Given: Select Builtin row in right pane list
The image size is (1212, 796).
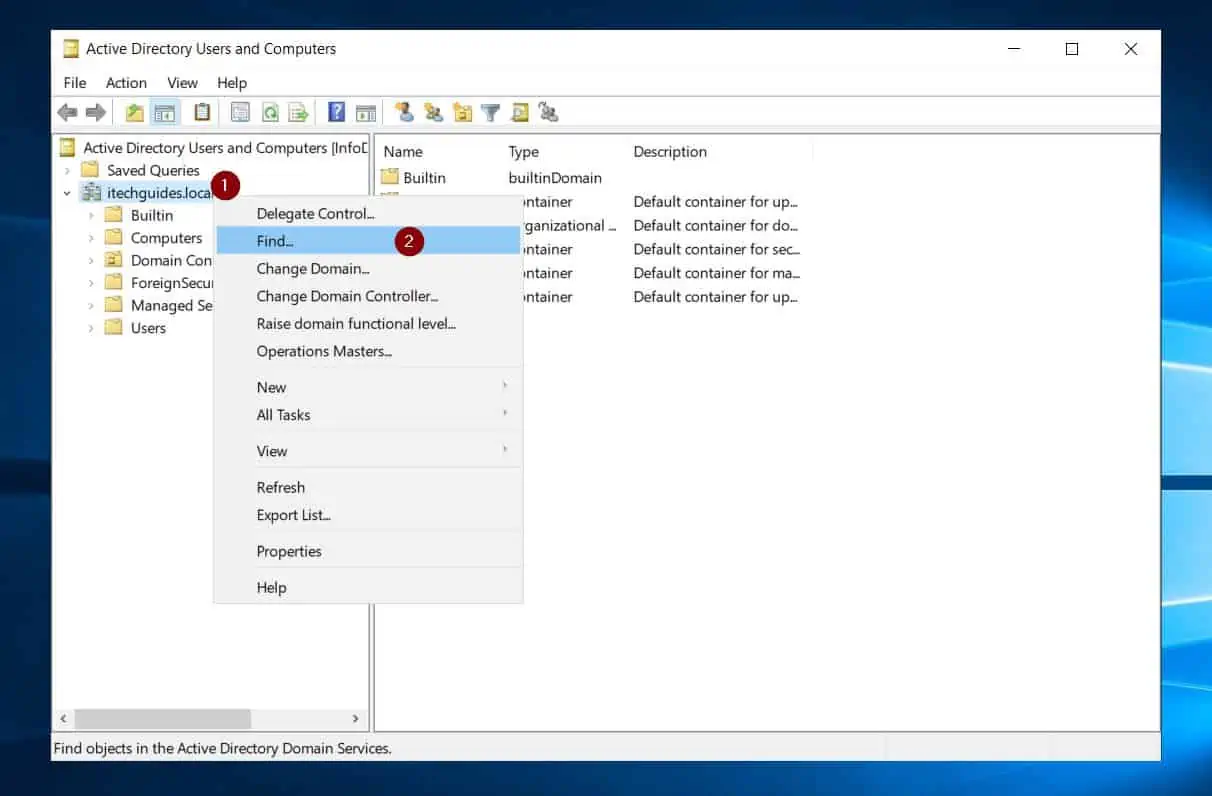Looking at the screenshot, I should pyautogui.click(x=424, y=178).
